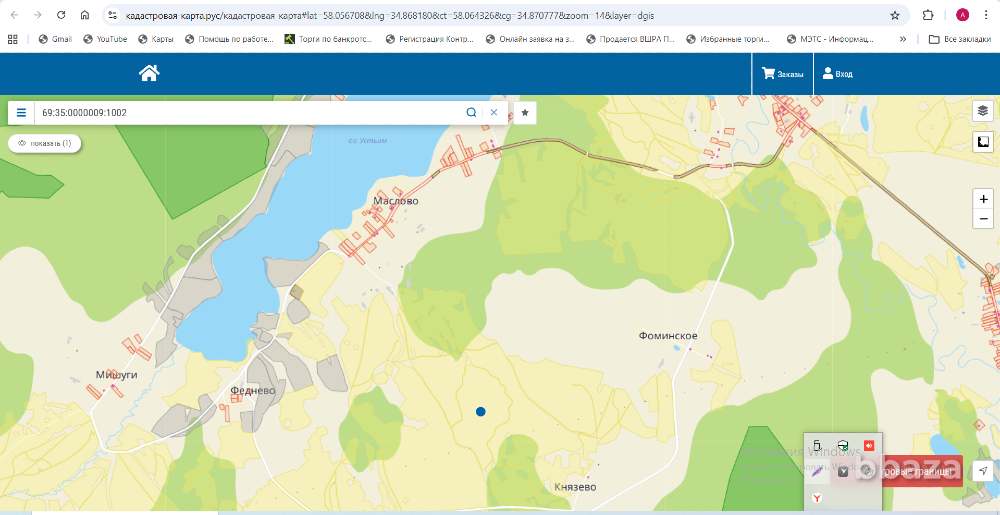Image resolution: width=1000 pixels, height=515 pixels.
Task: Zoom out with the minus button
Action: (984, 219)
